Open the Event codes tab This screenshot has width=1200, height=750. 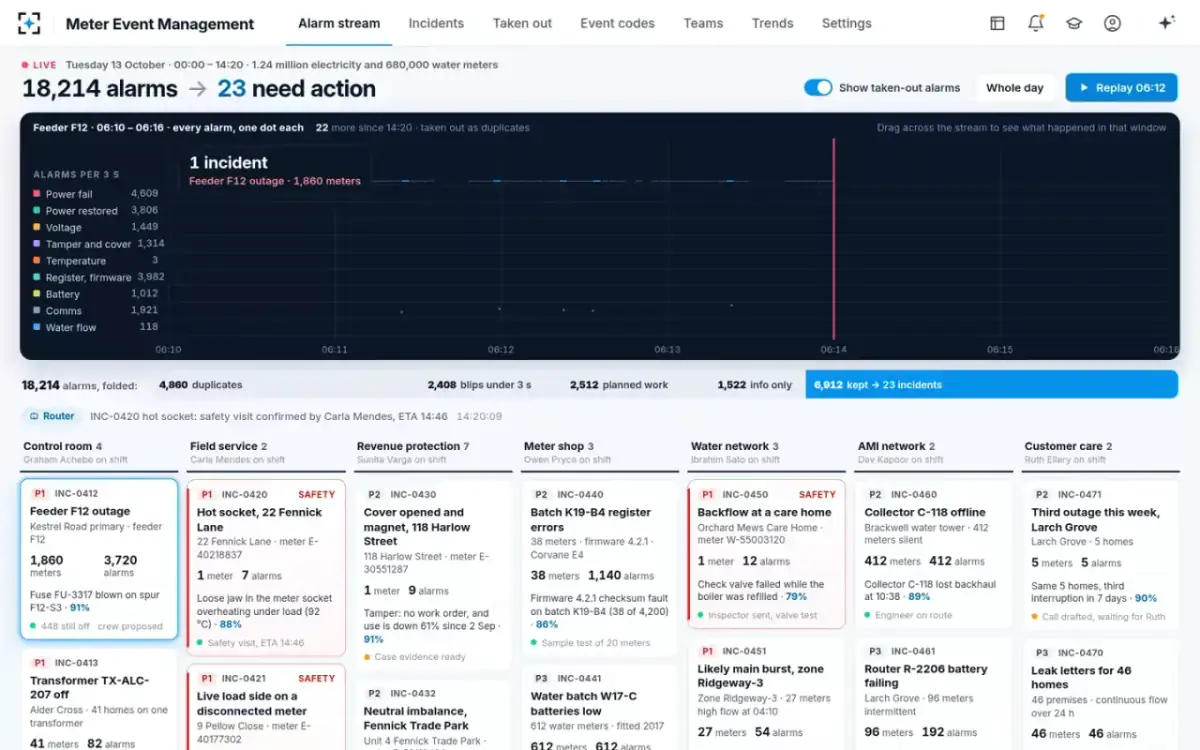click(x=617, y=23)
